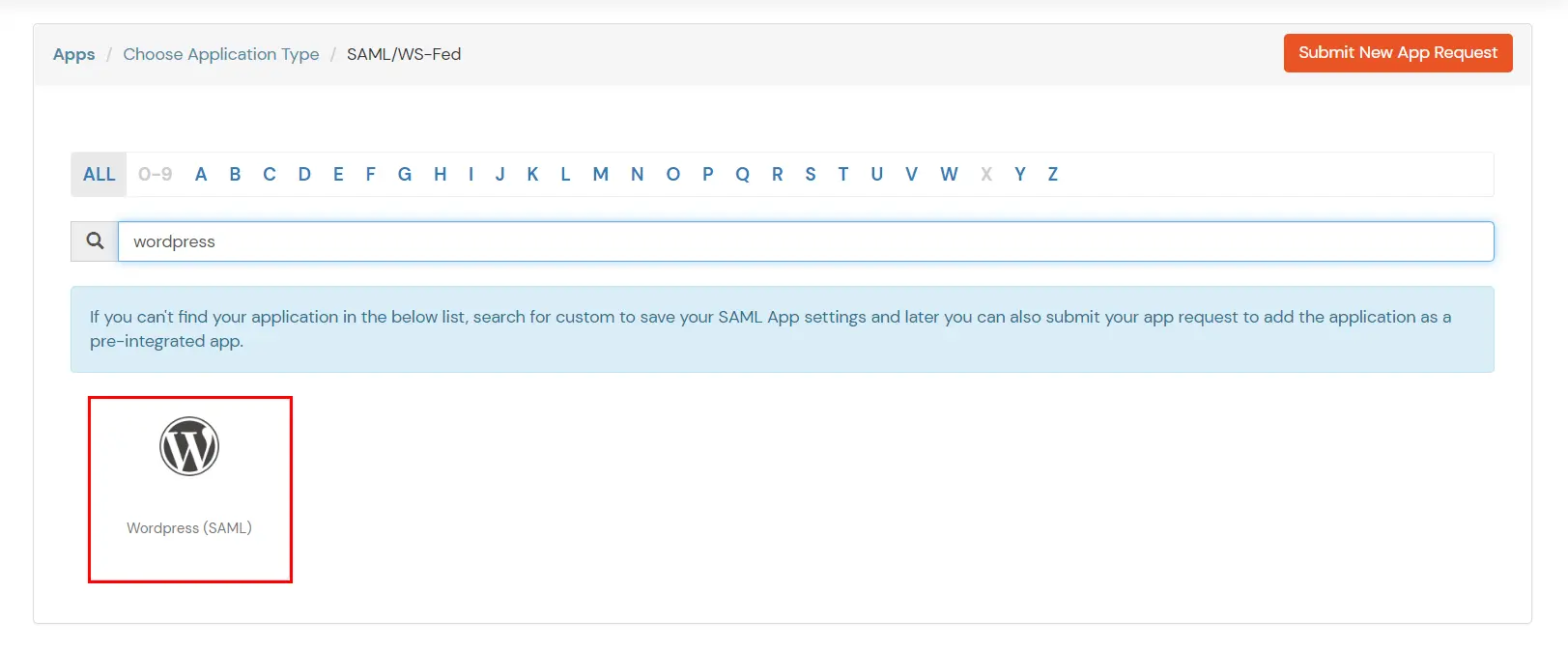The height and width of the screenshot is (650, 1568).
Task: Filter apps by letter O
Action: click(x=673, y=175)
